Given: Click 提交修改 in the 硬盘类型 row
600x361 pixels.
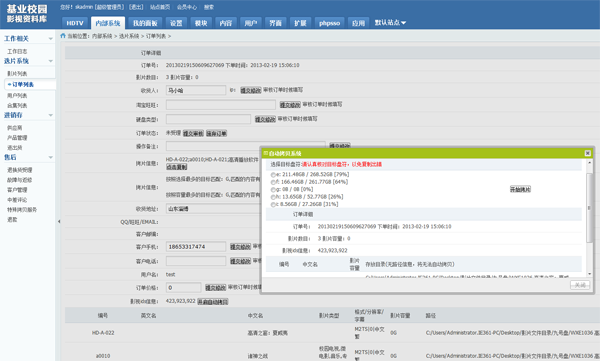Looking at the screenshot, I should coord(265,119).
